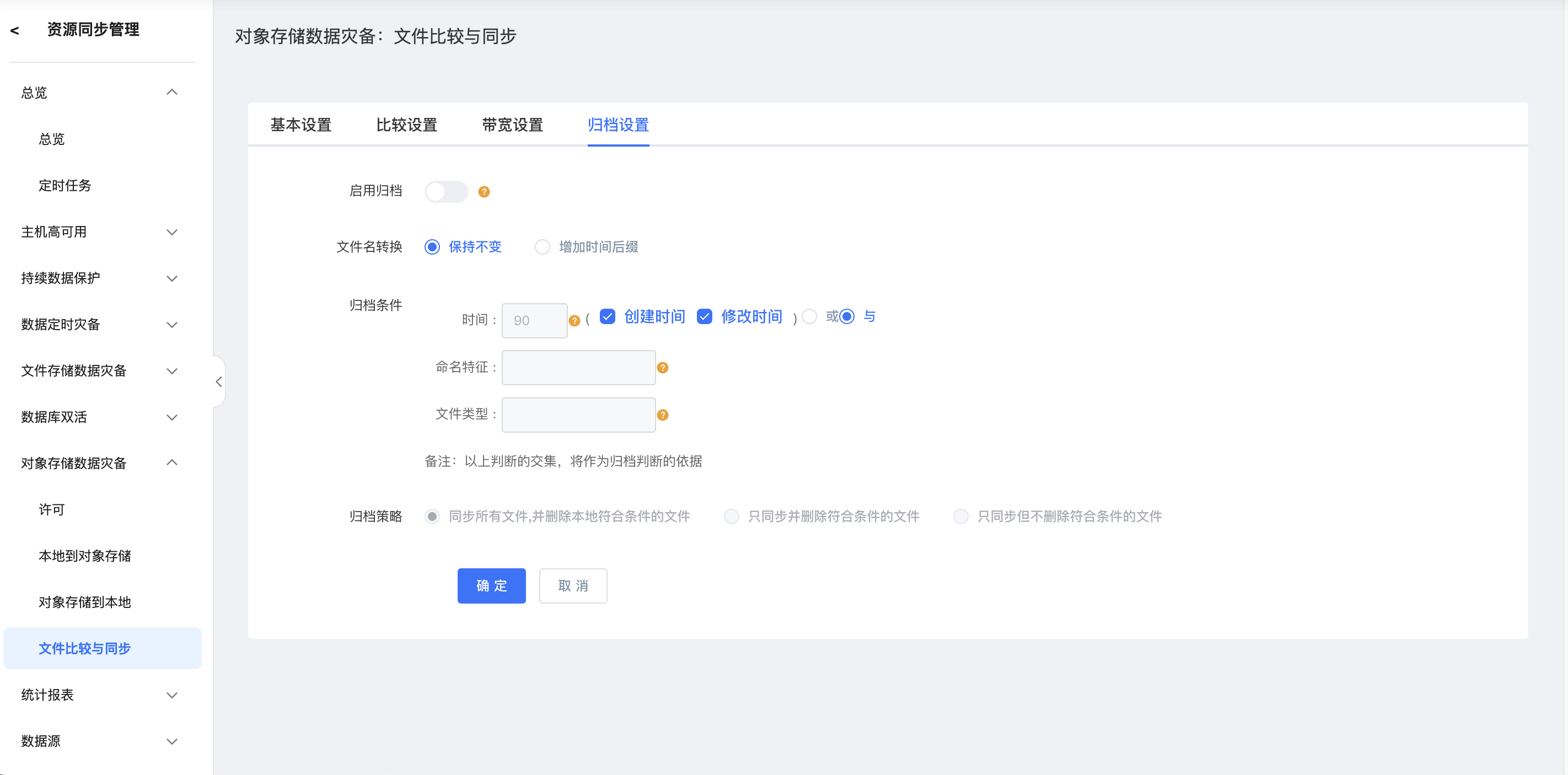
Task: Collapse the sidebar with the edge handle
Action: (x=218, y=381)
